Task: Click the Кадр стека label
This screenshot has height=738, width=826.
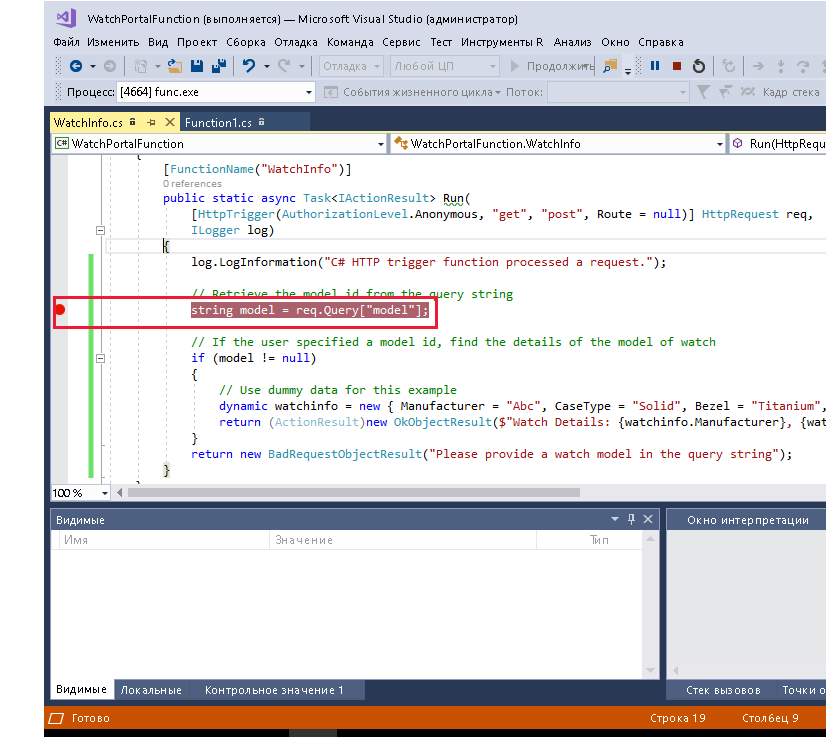Action: [x=791, y=92]
